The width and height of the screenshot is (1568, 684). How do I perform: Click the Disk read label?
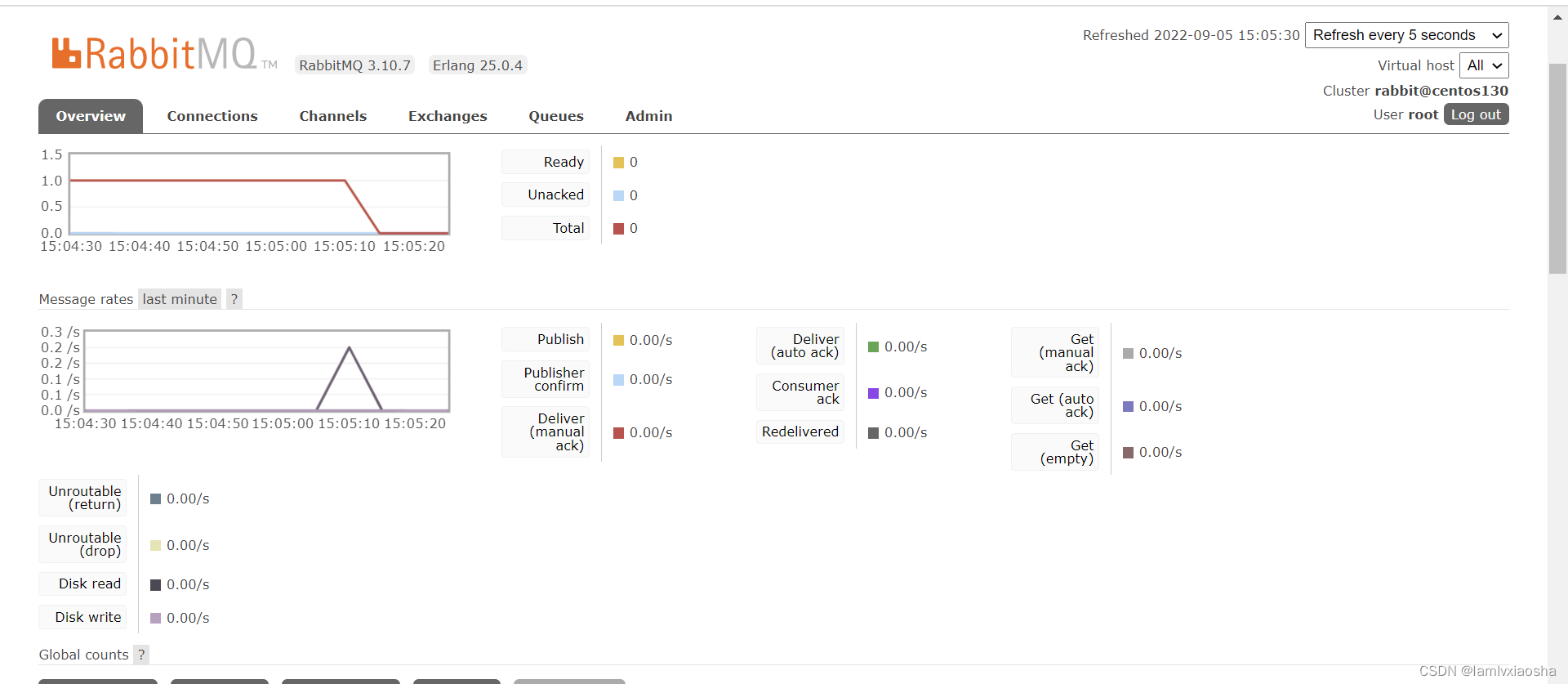(82, 583)
